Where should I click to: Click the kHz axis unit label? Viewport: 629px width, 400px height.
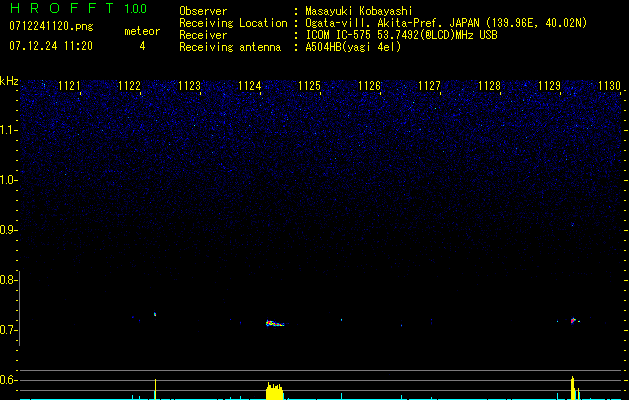tap(9, 81)
